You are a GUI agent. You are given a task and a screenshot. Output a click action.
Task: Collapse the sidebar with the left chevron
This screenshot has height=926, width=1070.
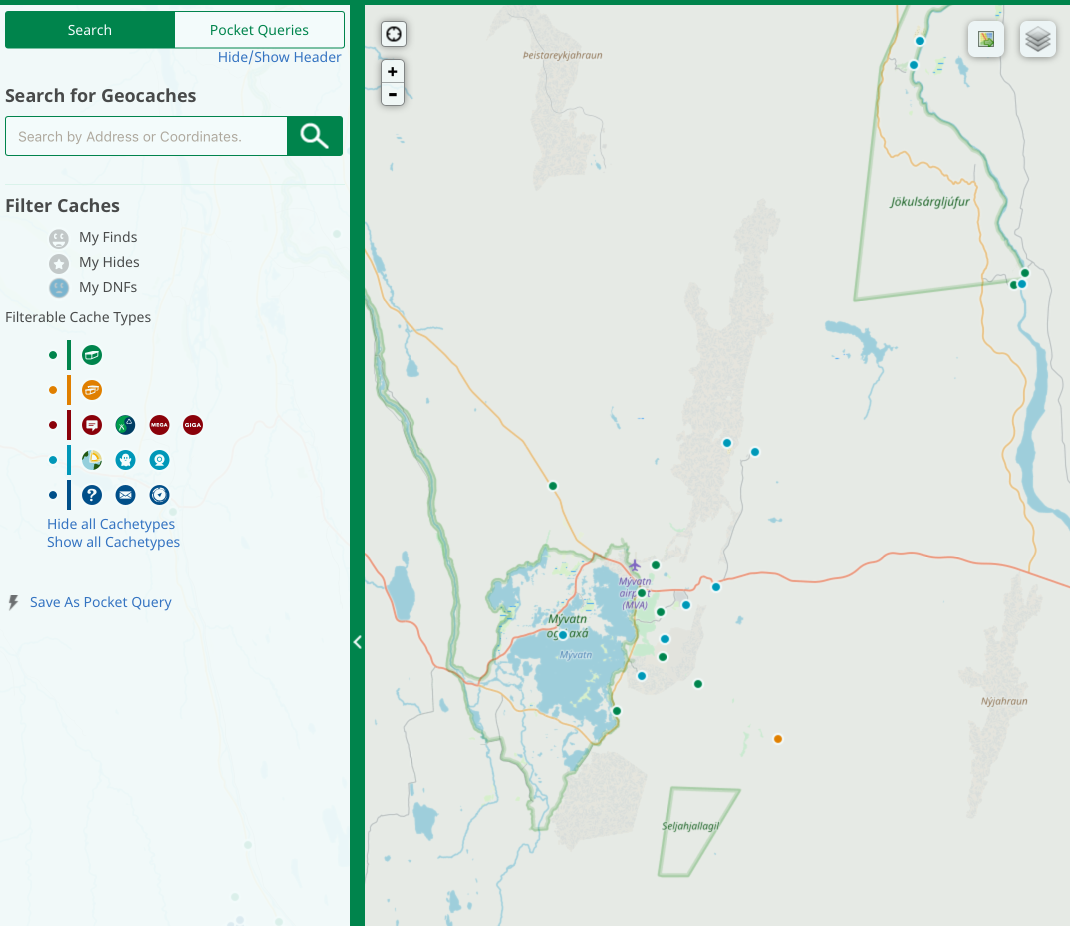(x=358, y=641)
